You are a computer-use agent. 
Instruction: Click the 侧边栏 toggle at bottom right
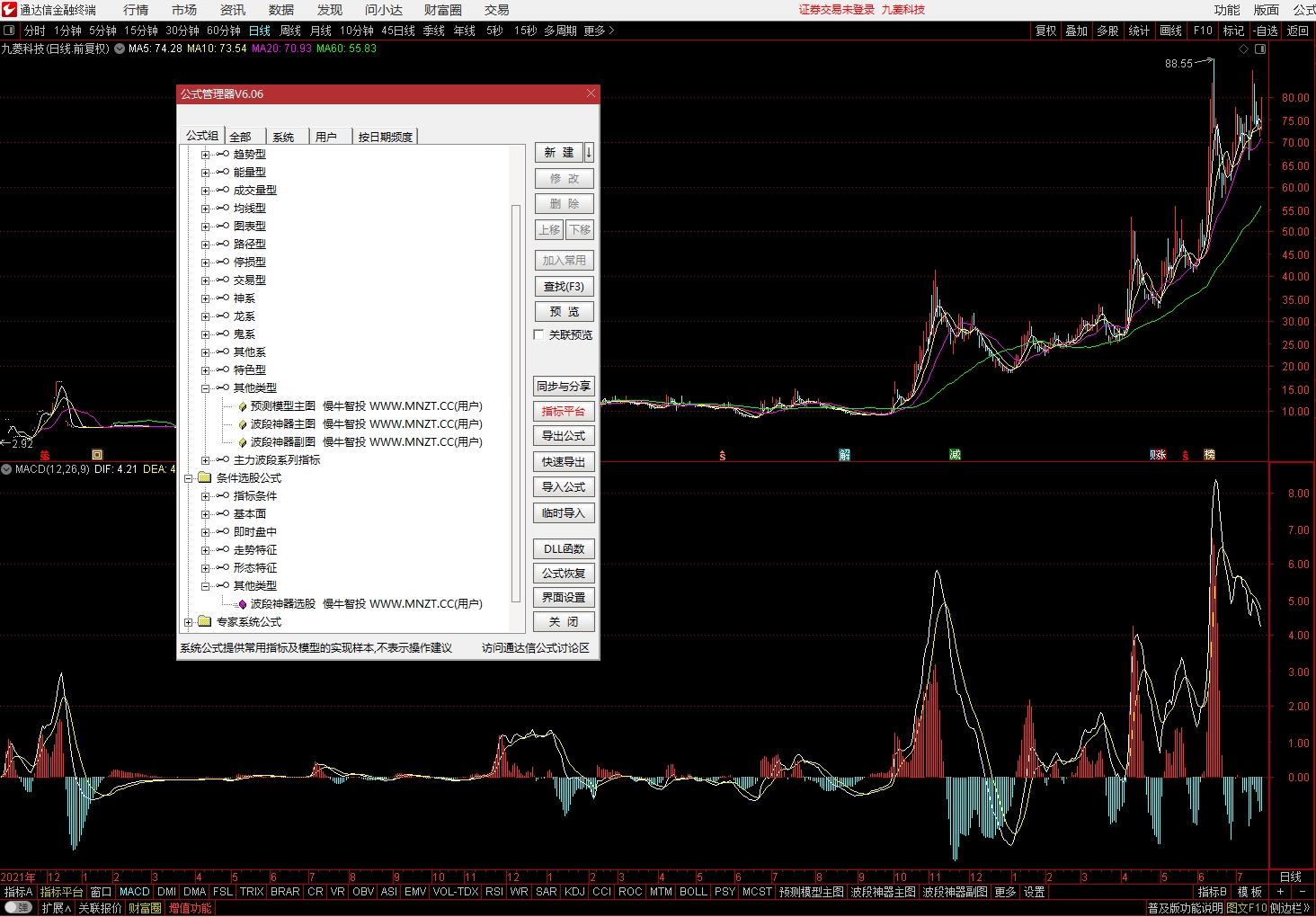[1289, 908]
